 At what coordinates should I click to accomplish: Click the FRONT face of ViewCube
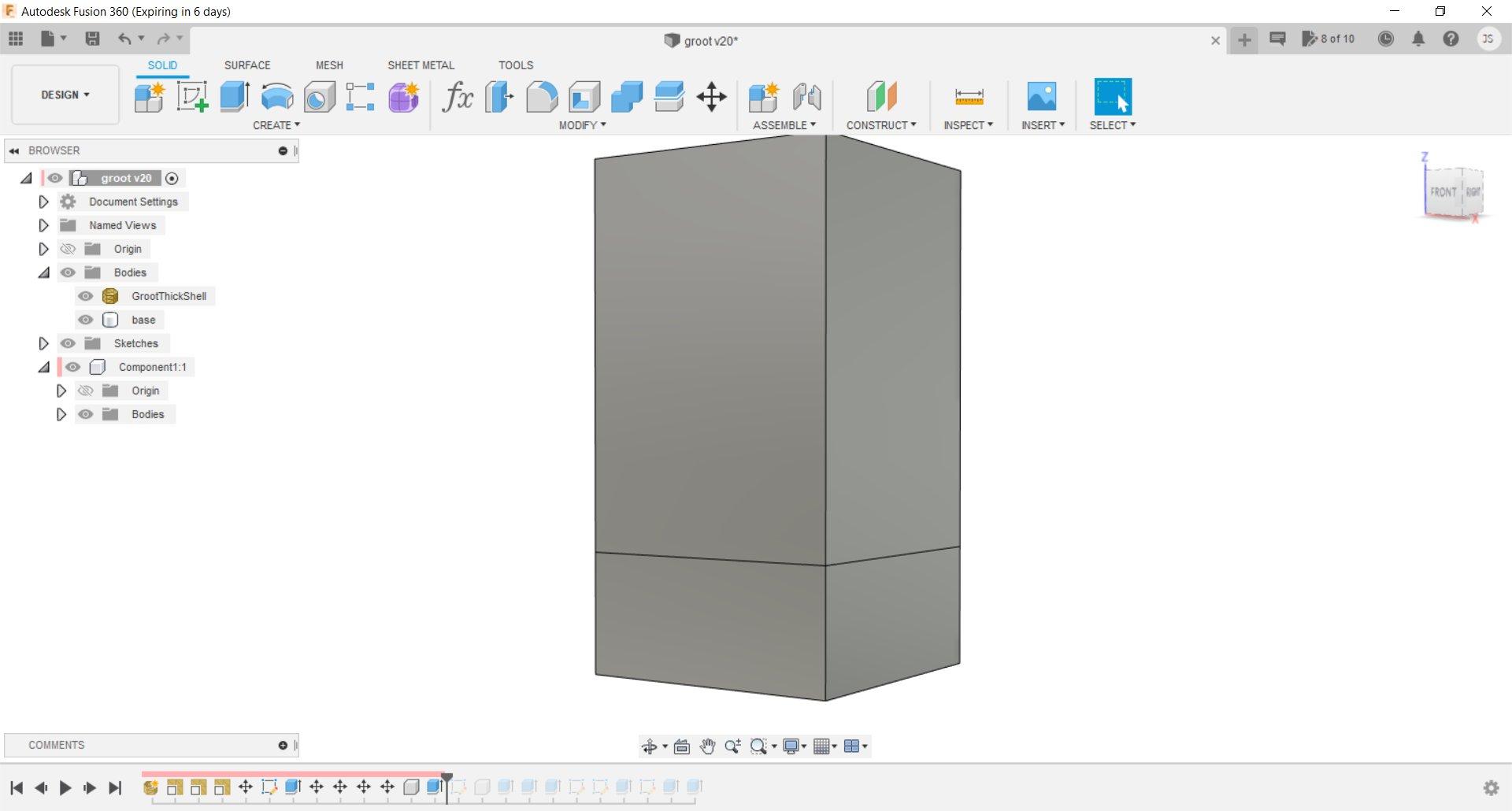(1443, 192)
